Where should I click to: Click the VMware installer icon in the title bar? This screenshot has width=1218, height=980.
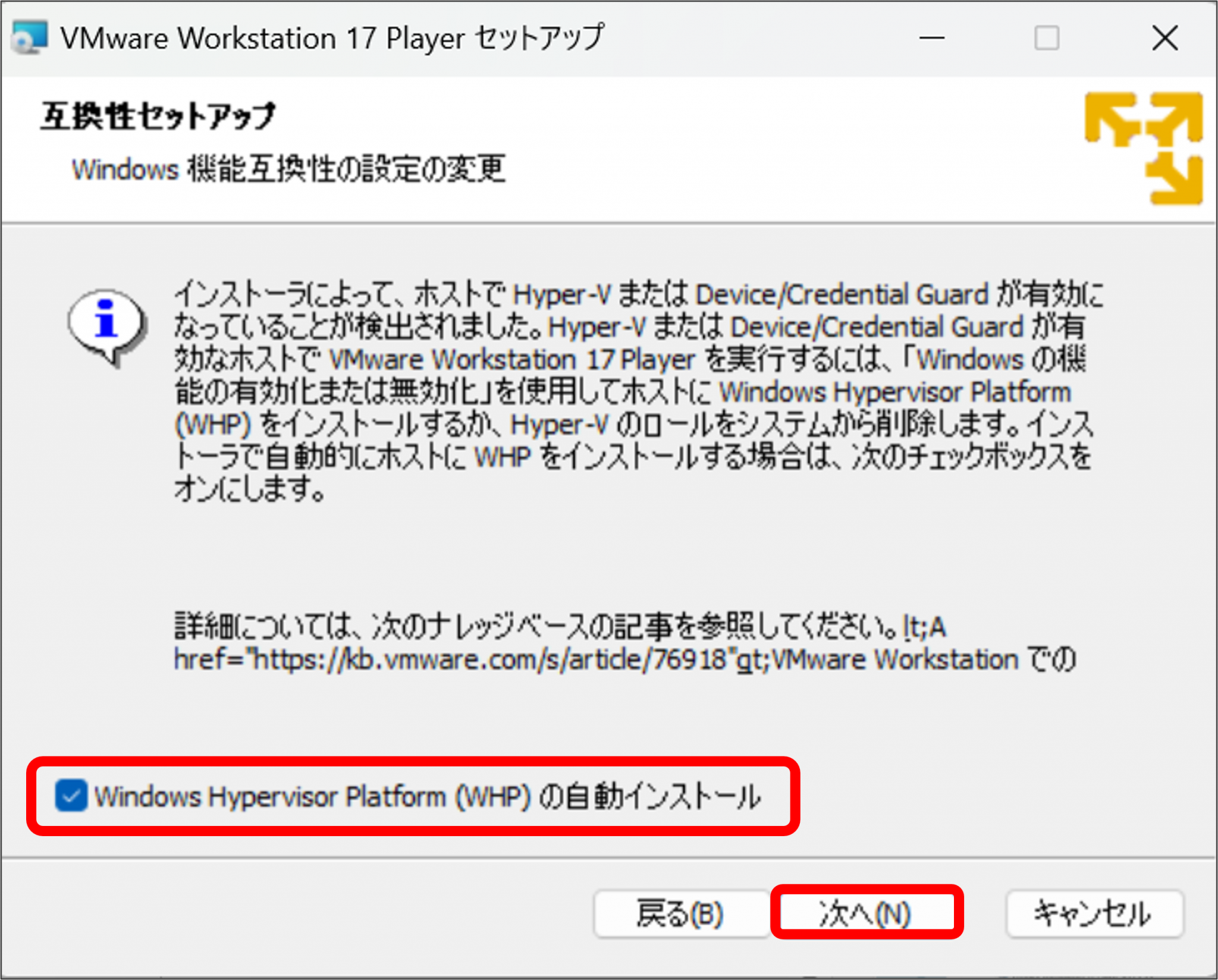[30, 37]
